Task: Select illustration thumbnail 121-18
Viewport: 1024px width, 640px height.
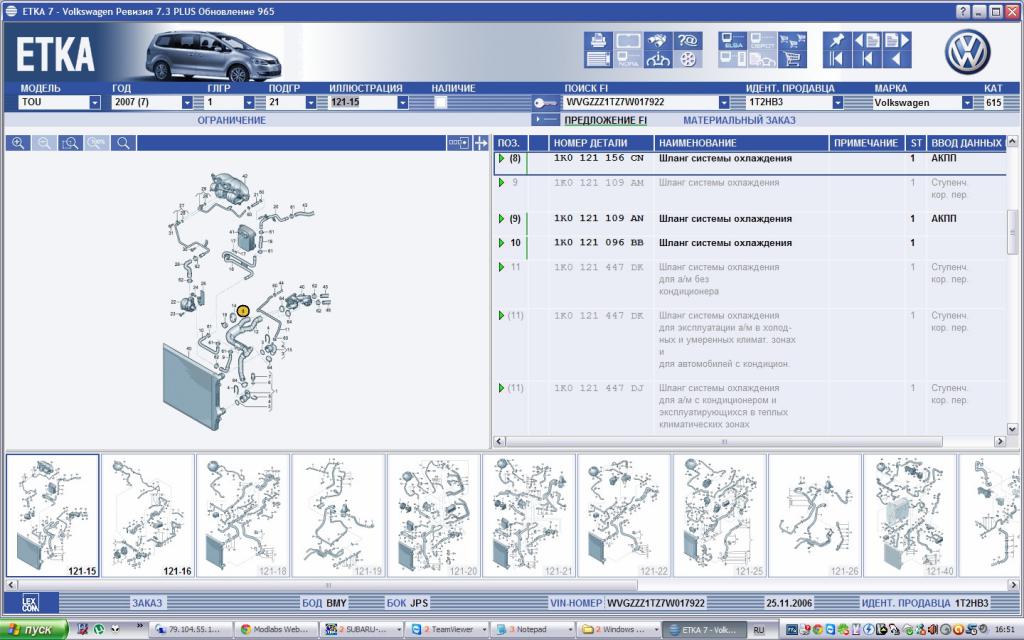Action: (x=243, y=516)
